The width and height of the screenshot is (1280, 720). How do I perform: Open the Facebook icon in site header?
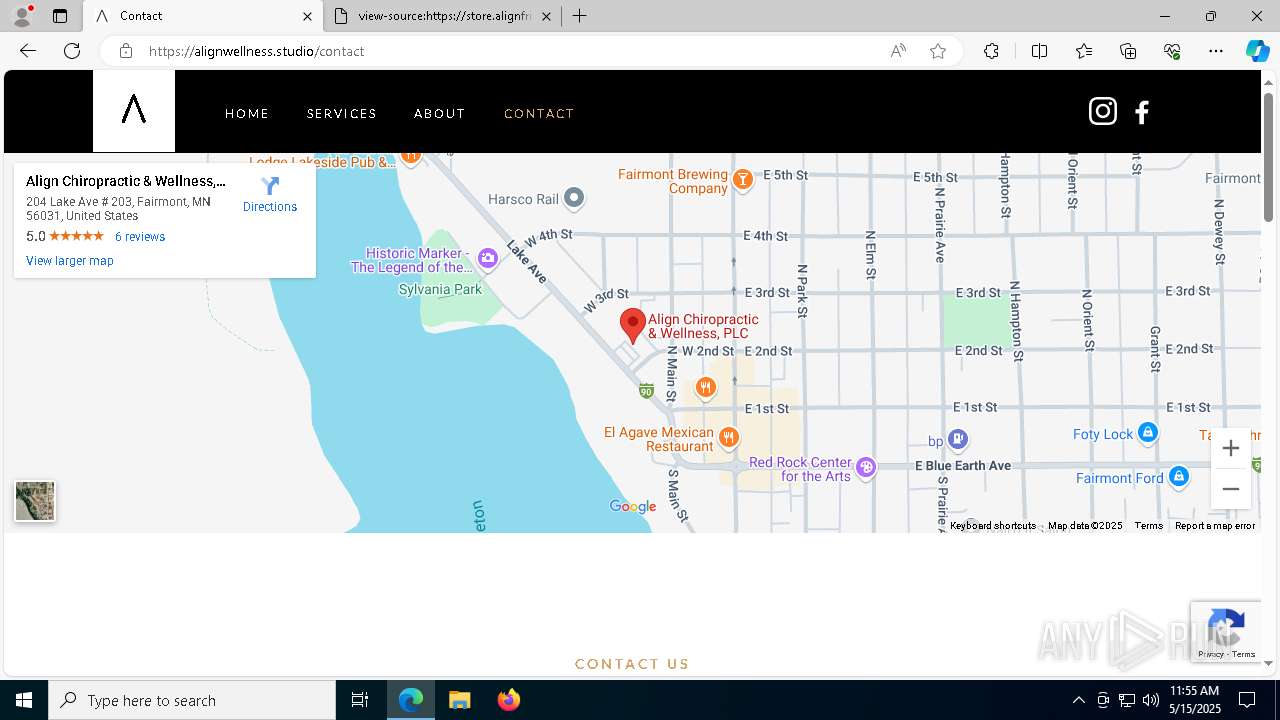point(1142,112)
